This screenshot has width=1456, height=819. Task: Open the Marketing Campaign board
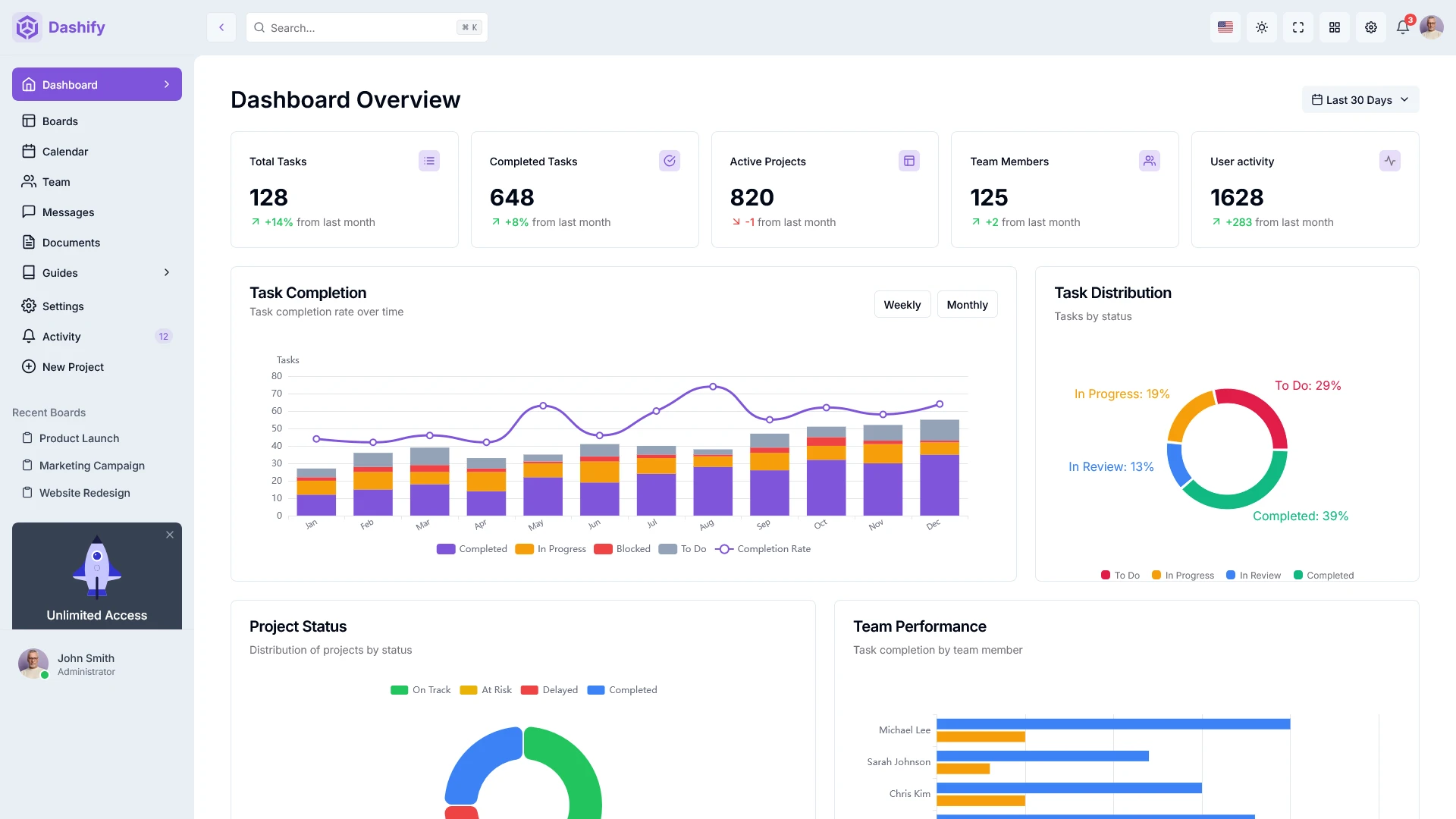coord(97,465)
